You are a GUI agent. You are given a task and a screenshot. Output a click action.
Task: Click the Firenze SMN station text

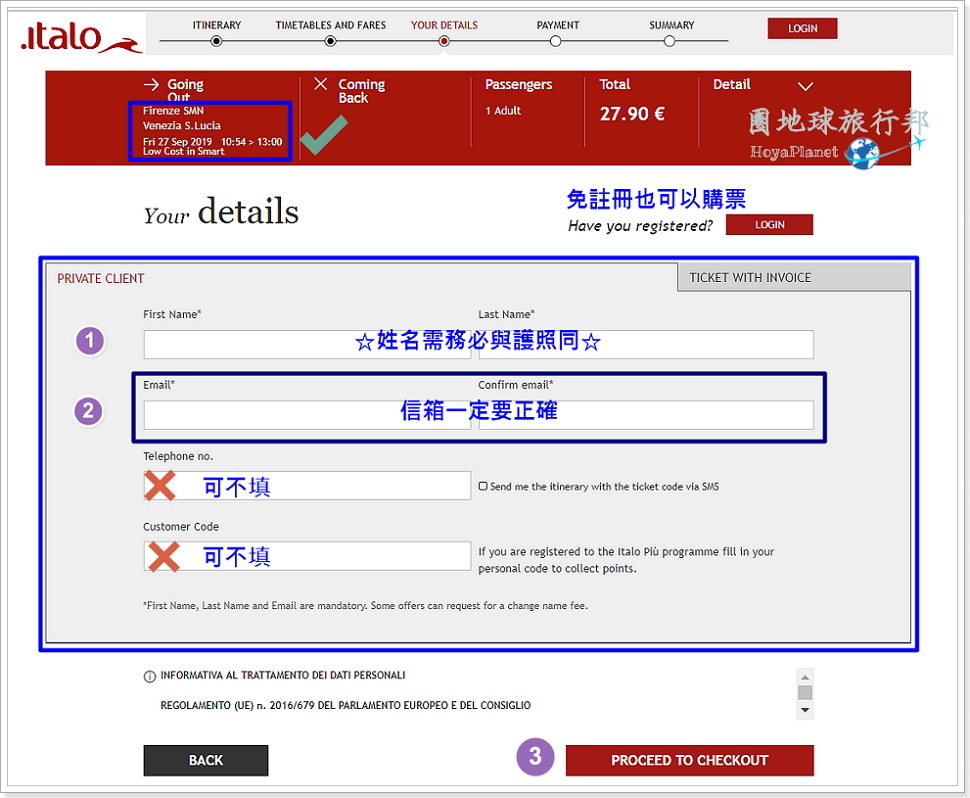[x=173, y=111]
